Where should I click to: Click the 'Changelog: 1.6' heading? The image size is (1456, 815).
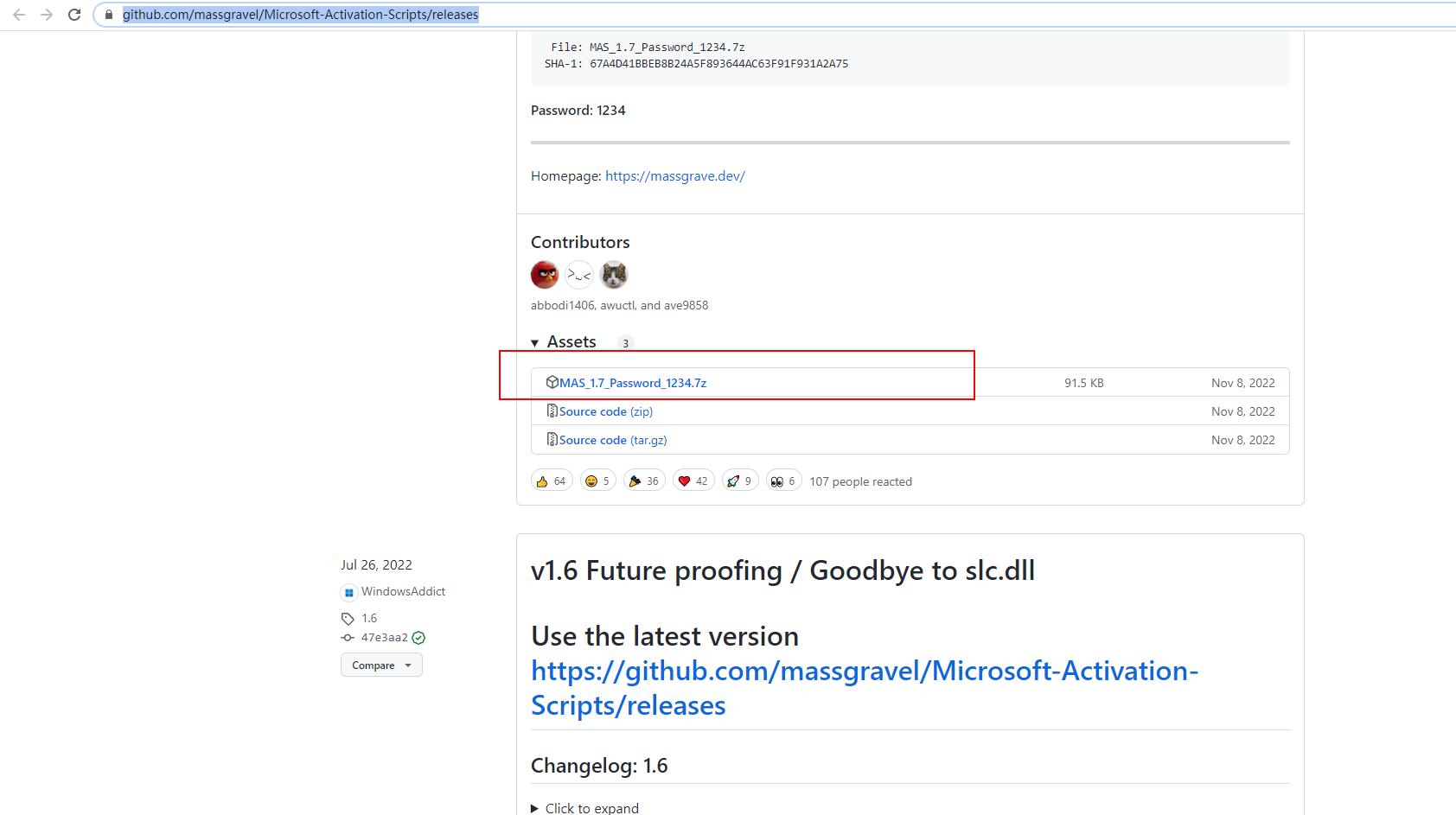click(x=599, y=766)
